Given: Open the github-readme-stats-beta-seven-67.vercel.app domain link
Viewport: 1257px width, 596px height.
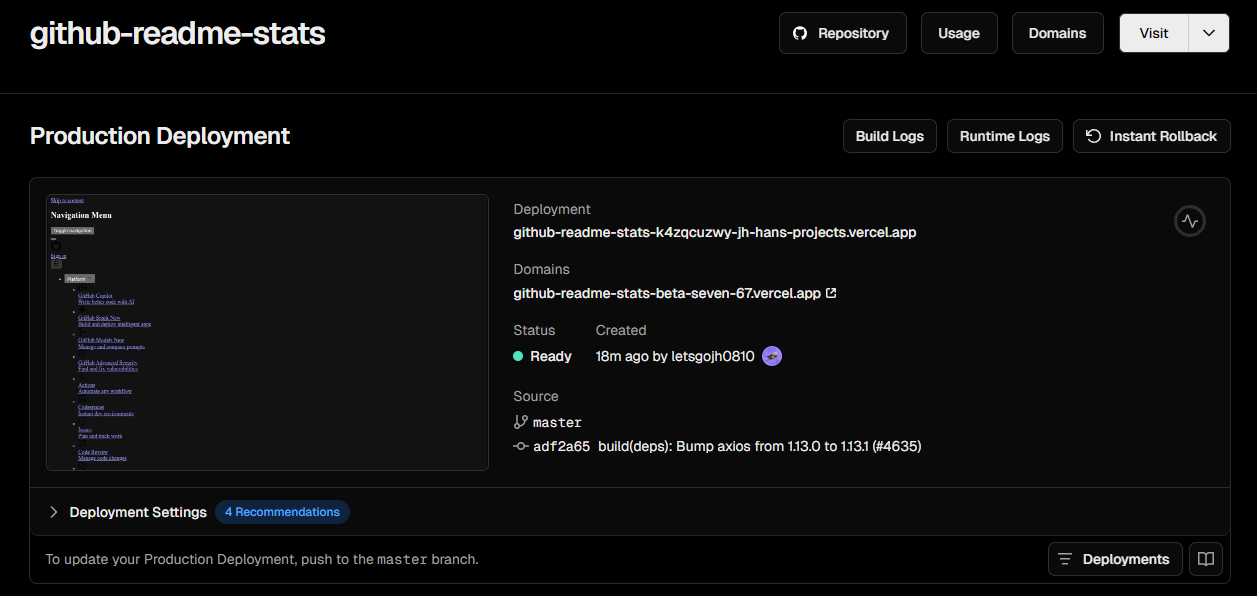Looking at the screenshot, I should [666, 294].
